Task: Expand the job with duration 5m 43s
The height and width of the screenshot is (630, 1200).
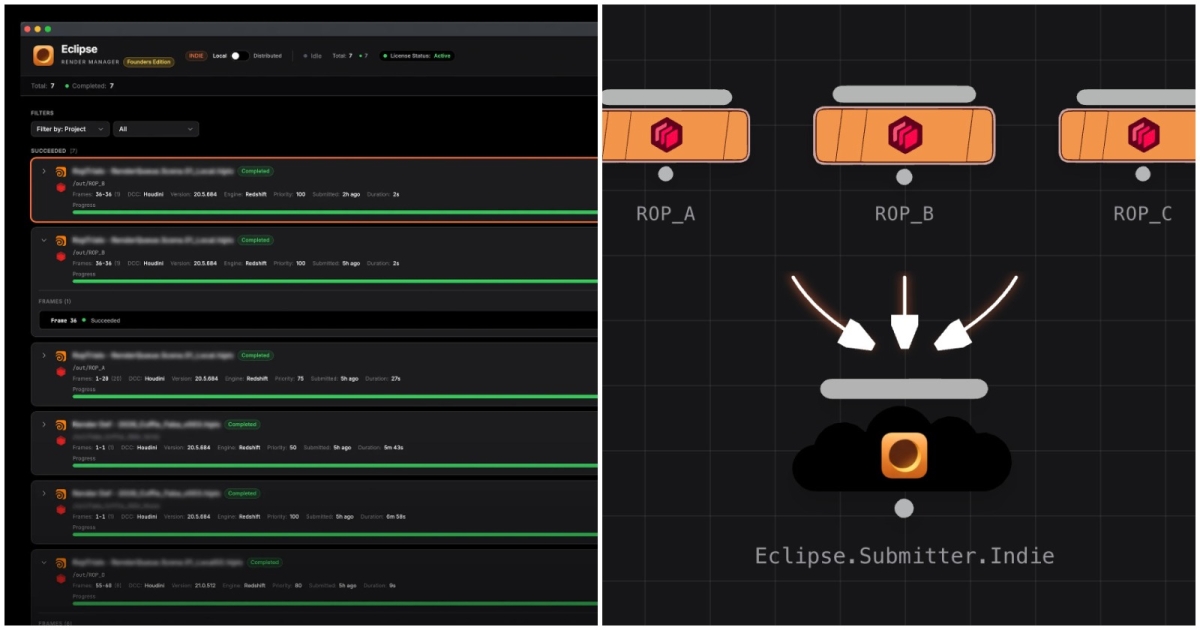Action: (x=43, y=425)
